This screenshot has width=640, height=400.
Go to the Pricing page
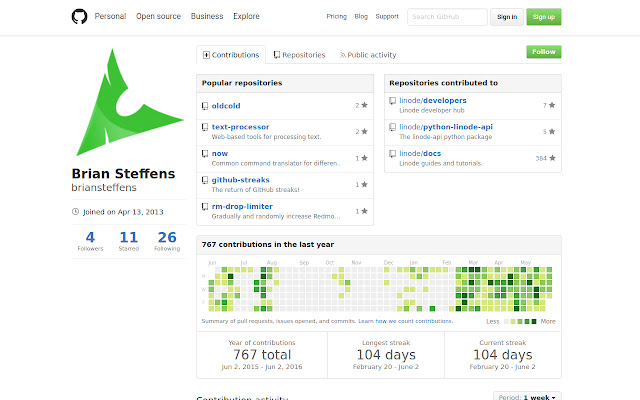pyautogui.click(x=336, y=16)
